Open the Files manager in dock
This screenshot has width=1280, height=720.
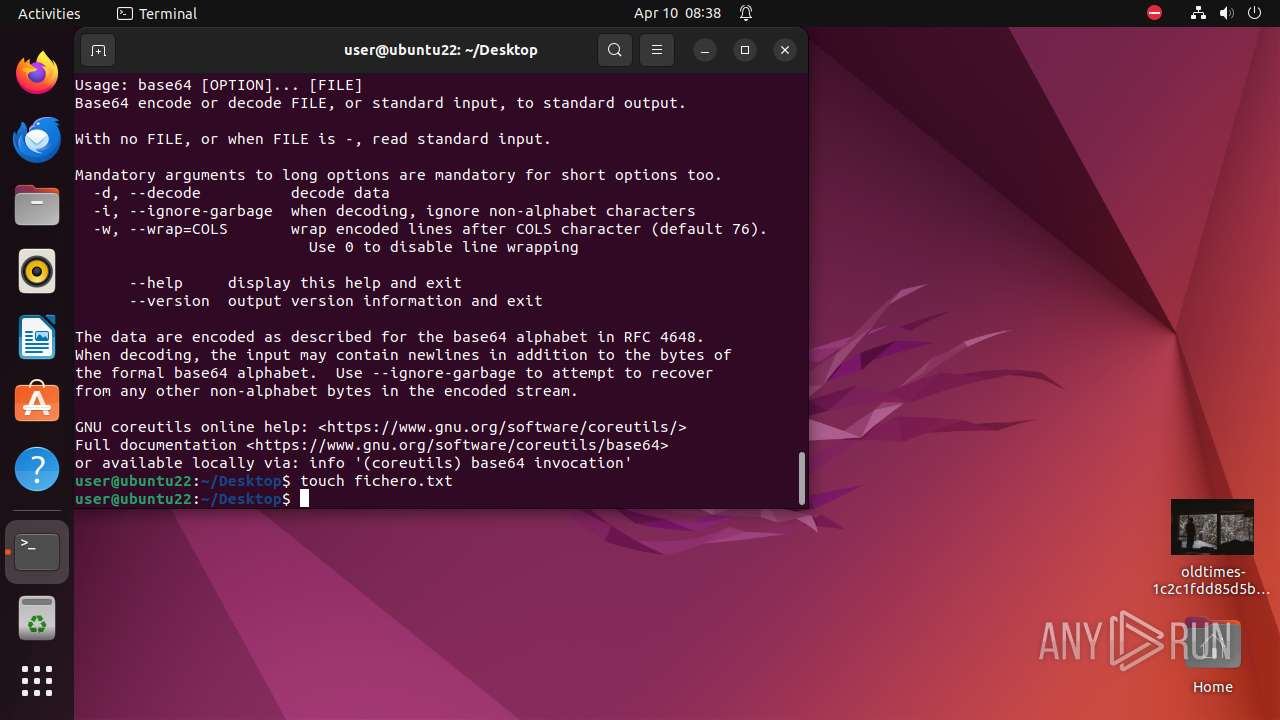point(37,206)
